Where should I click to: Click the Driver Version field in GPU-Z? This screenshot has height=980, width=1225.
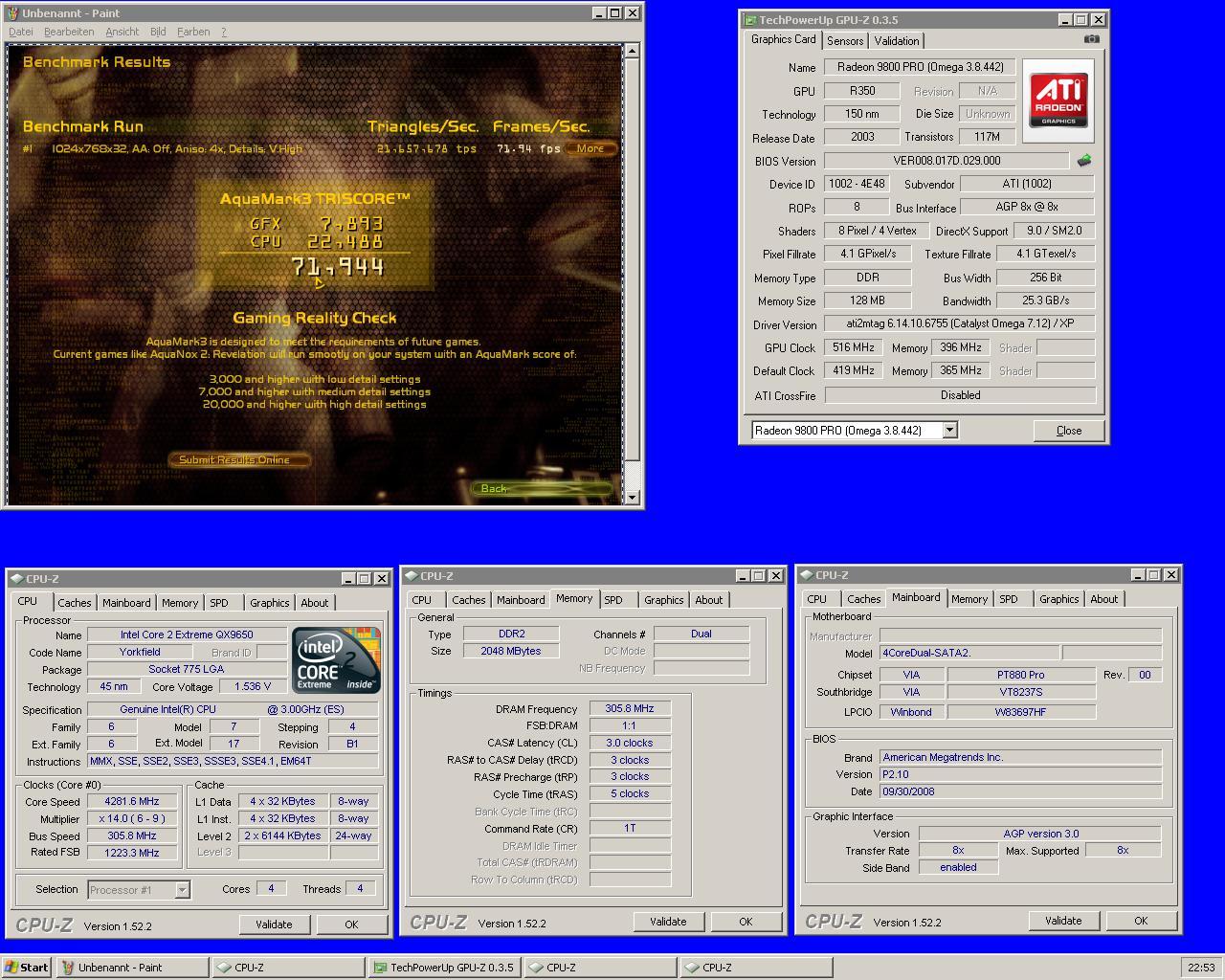[959, 323]
